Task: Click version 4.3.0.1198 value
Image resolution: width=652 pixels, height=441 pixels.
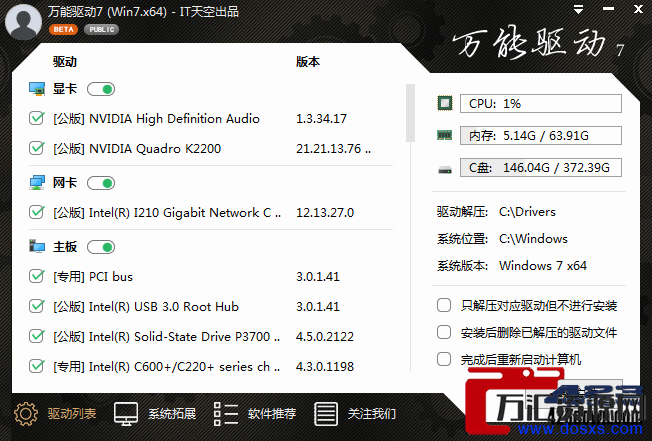Action: (x=325, y=367)
